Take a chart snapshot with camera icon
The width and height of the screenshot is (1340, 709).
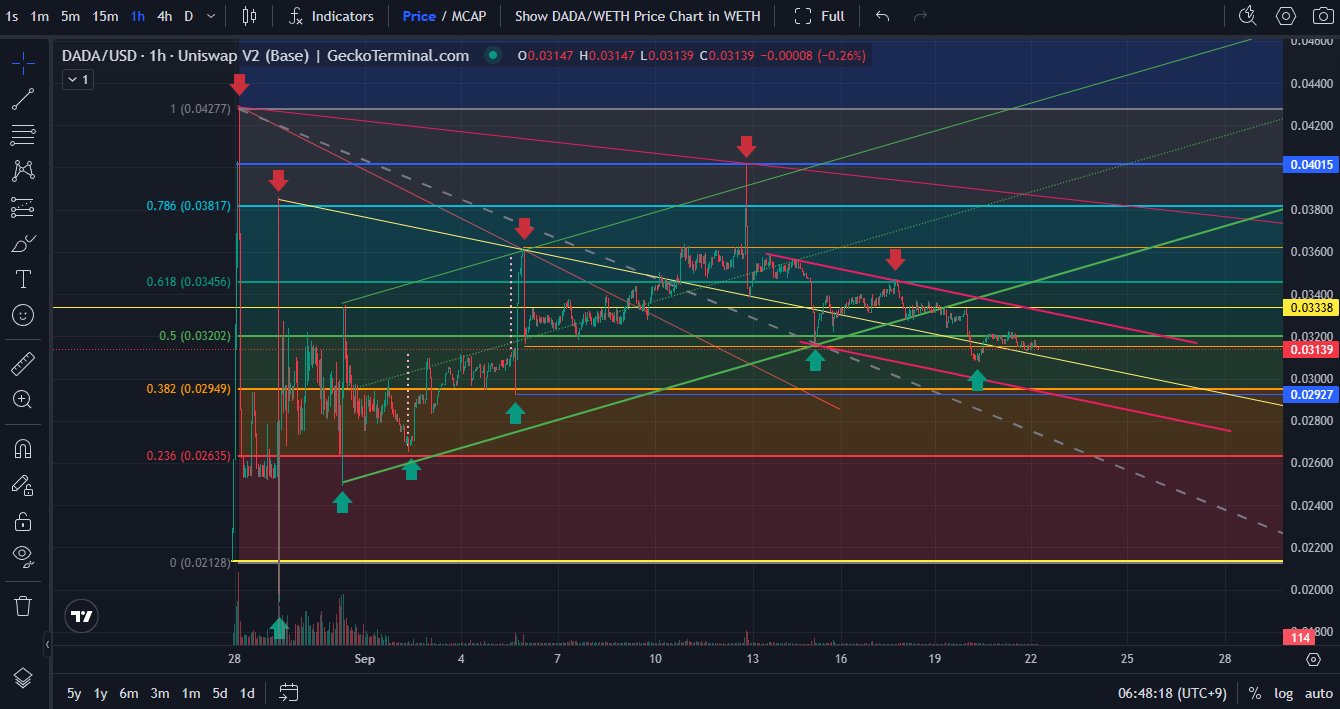tap(1322, 16)
